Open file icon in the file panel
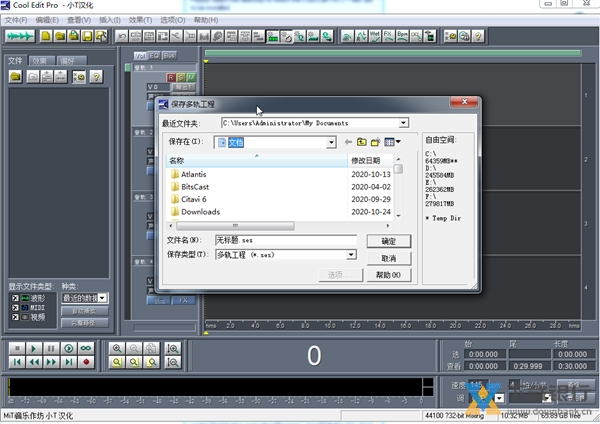 coord(15,77)
